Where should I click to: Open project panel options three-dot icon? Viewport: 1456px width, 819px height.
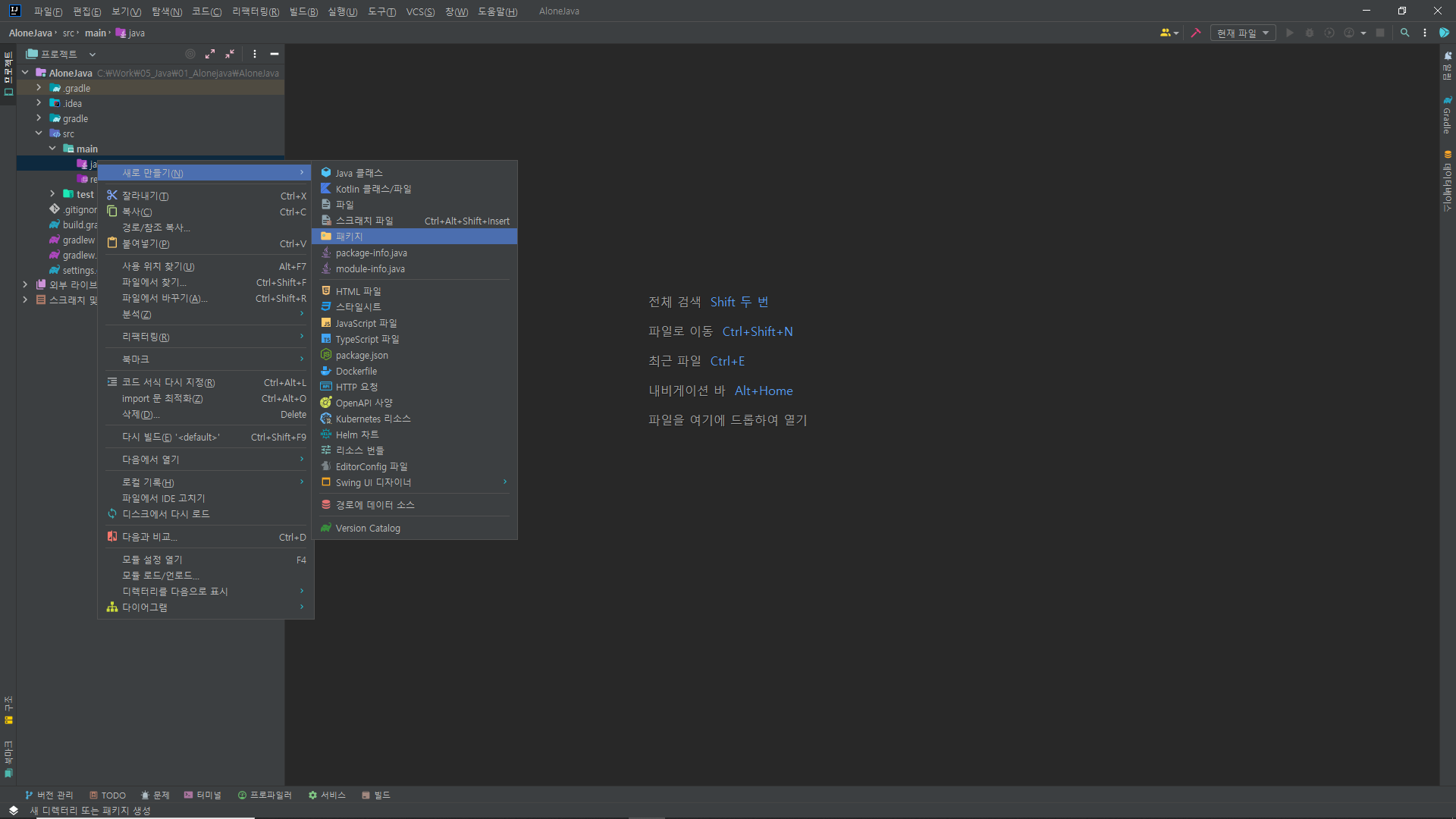point(255,54)
